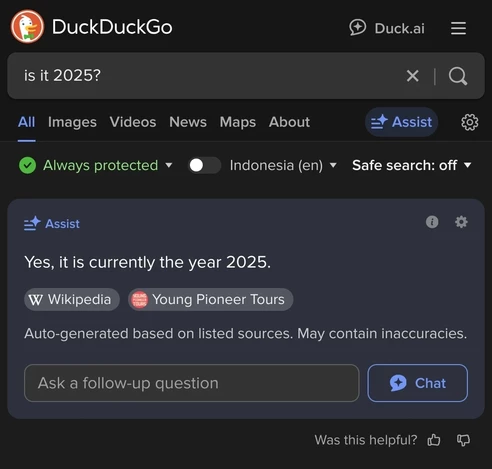The height and width of the screenshot is (469, 492).
Task: Click the Chat button
Action: [x=418, y=383]
